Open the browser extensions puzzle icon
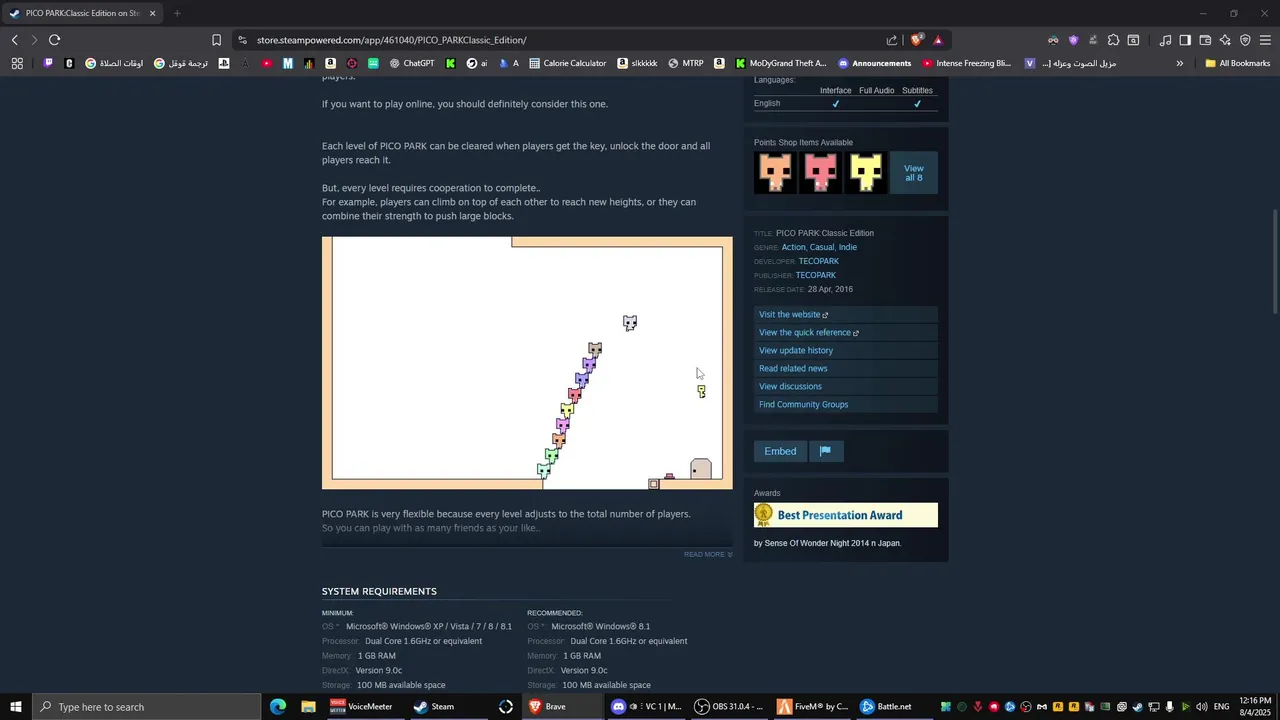The width and height of the screenshot is (1280, 720). click(x=1113, y=40)
